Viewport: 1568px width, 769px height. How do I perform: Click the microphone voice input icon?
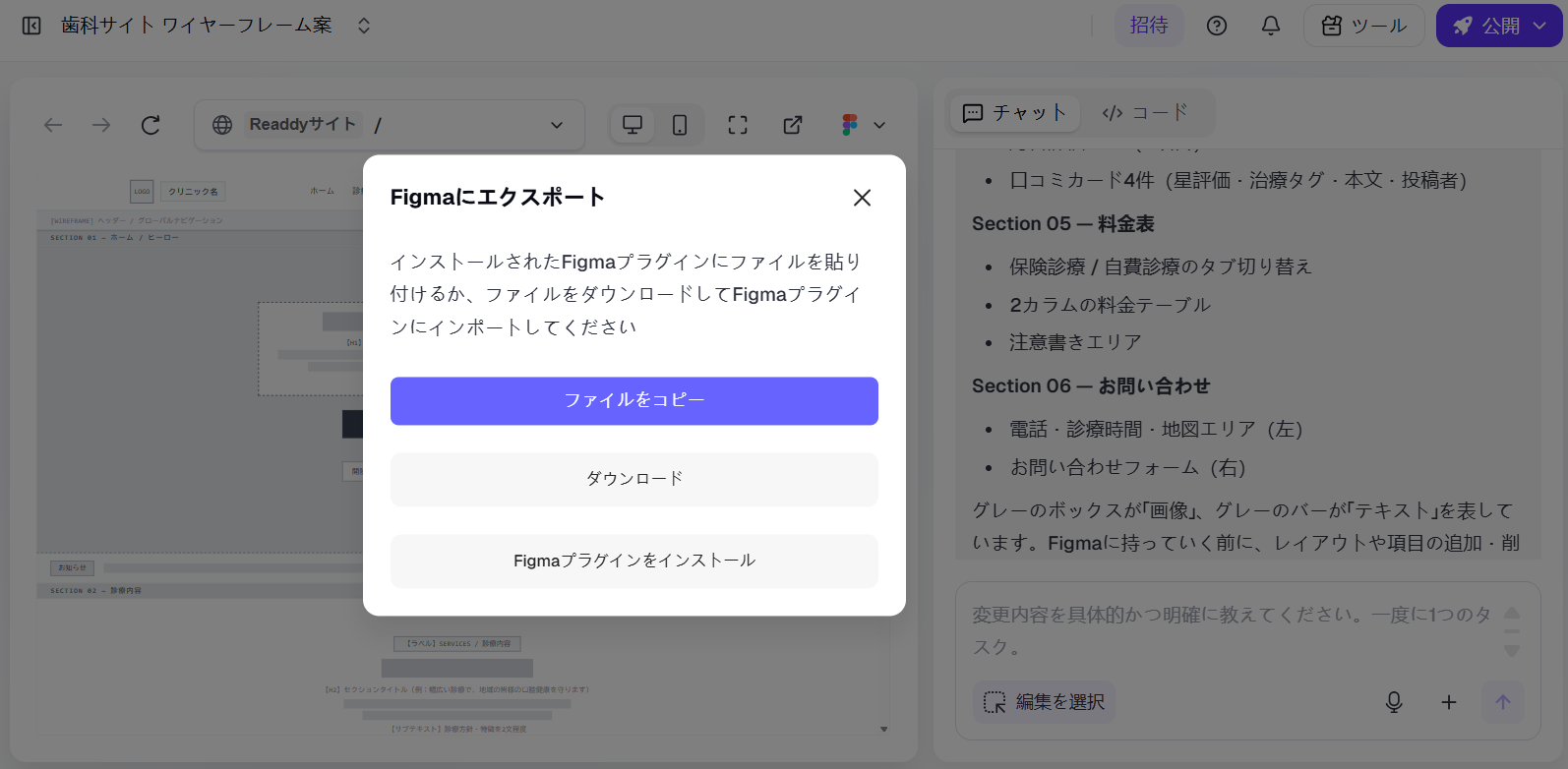(1394, 702)
